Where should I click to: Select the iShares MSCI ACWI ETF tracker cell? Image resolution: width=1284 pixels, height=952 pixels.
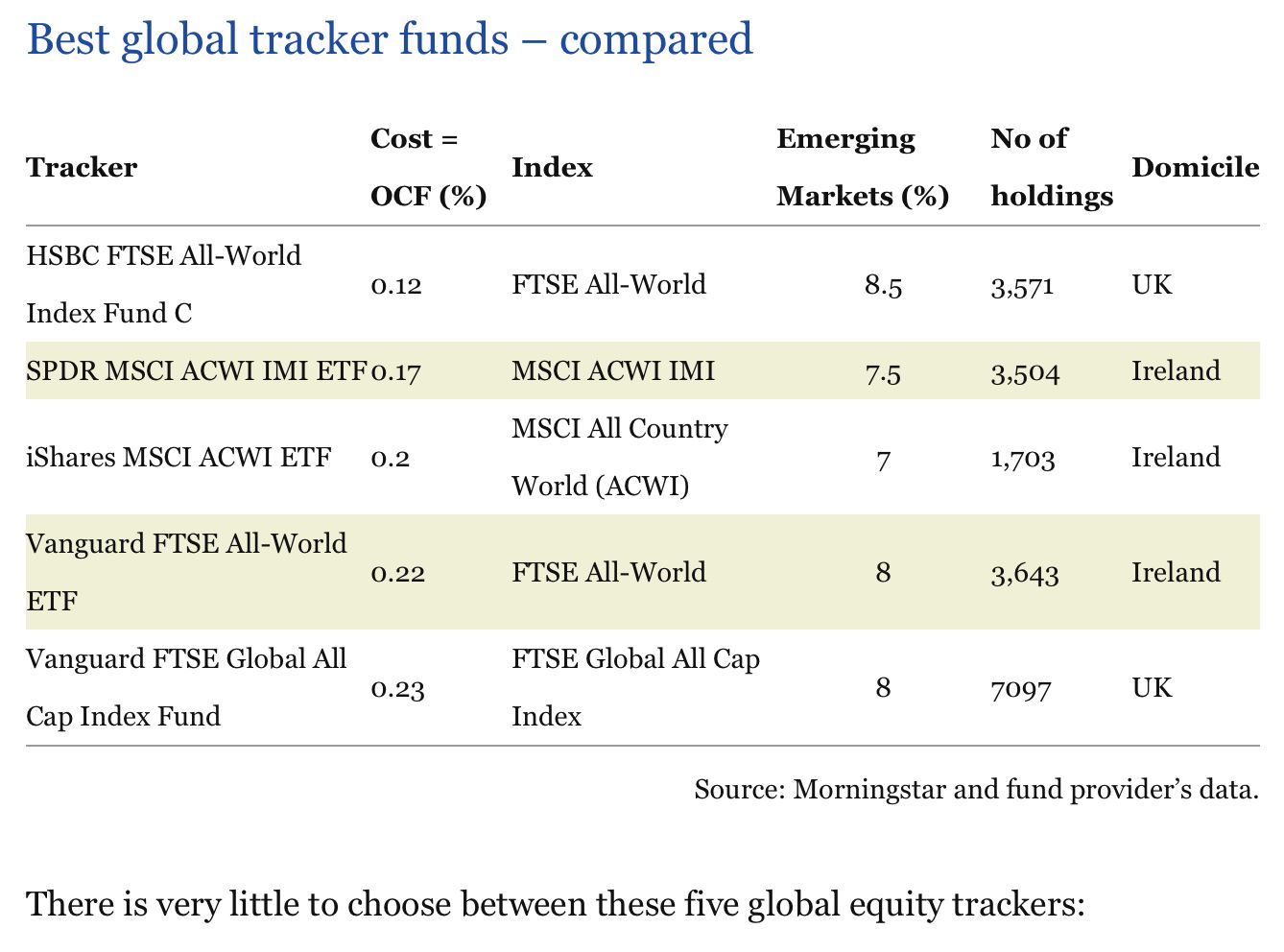178,458
